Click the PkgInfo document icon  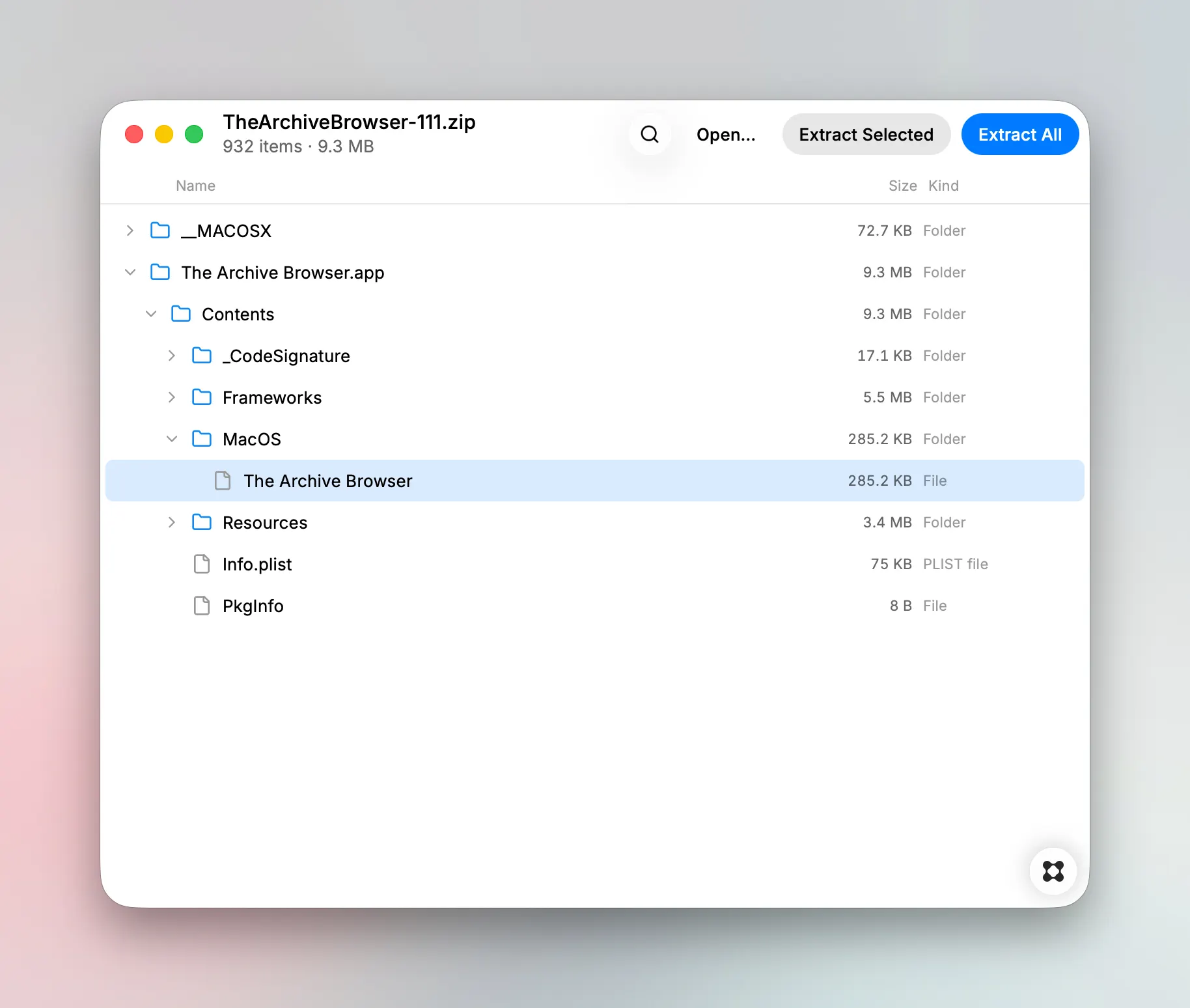coord(202,606)
